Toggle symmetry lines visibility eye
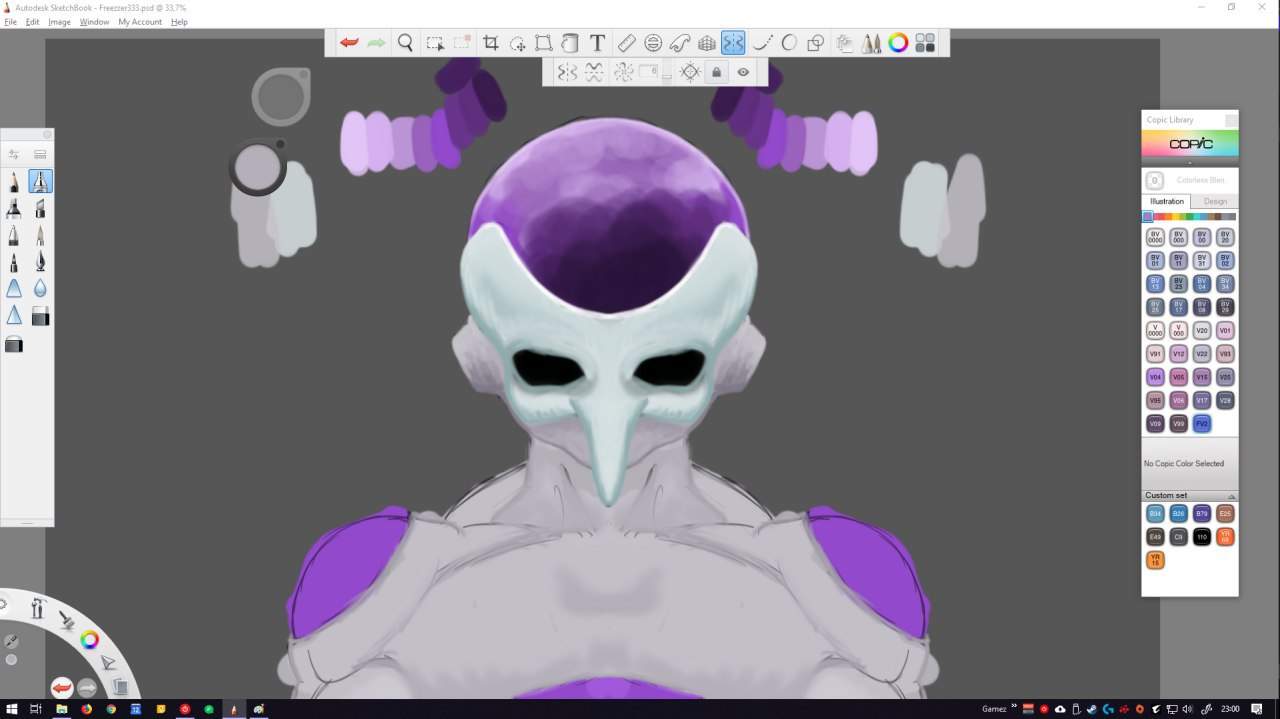The height and width of the screenshot is (719, 1280). pyautogui.click(x=743, y=72)
